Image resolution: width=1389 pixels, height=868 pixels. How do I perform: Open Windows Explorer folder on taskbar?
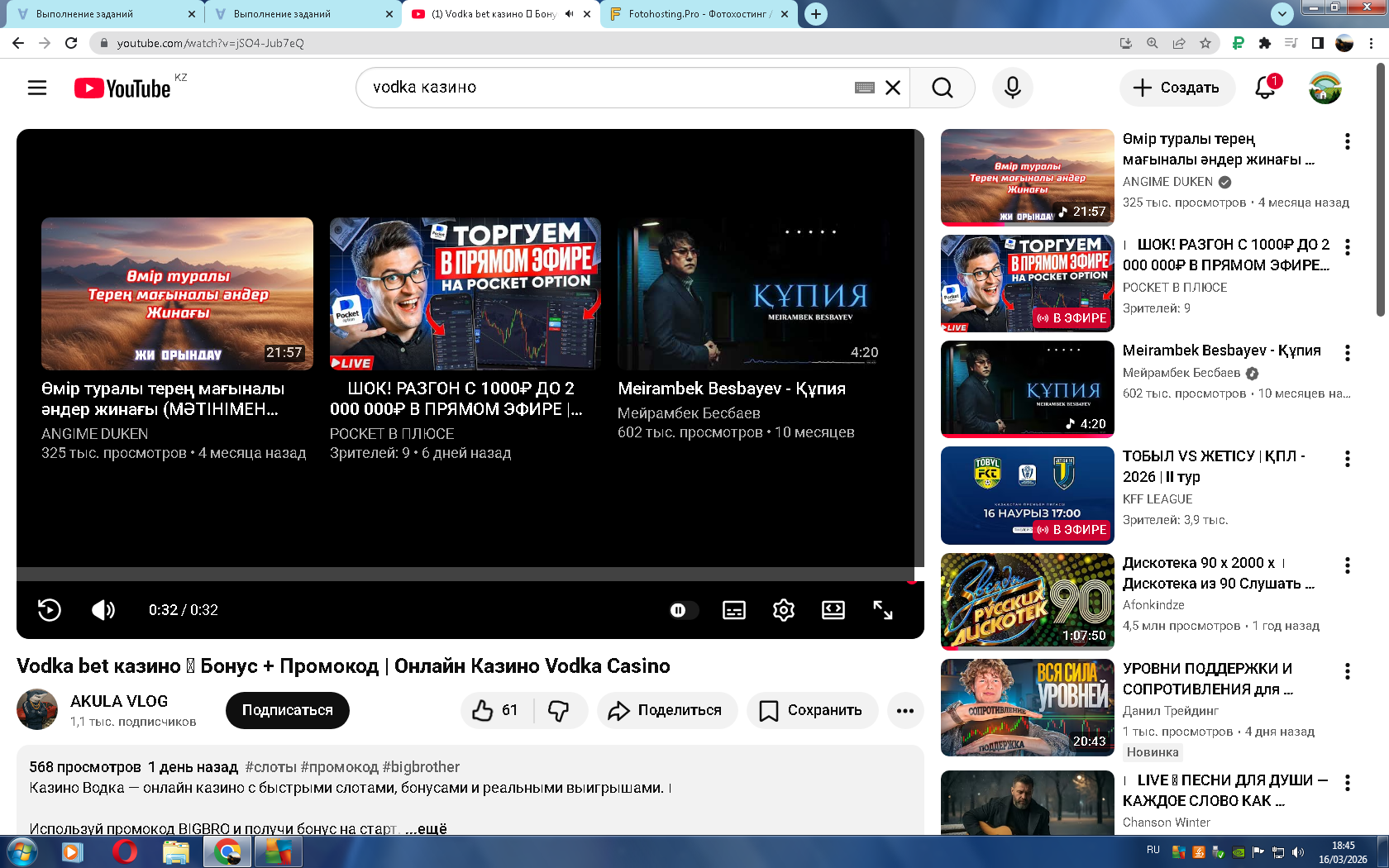(x=175, y=851)
